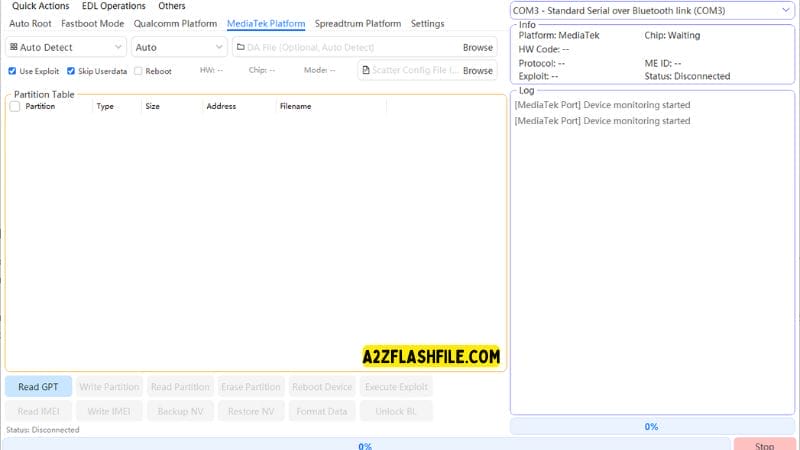
Task: Click the Execute Exploit button
Action: coord(396,387)
